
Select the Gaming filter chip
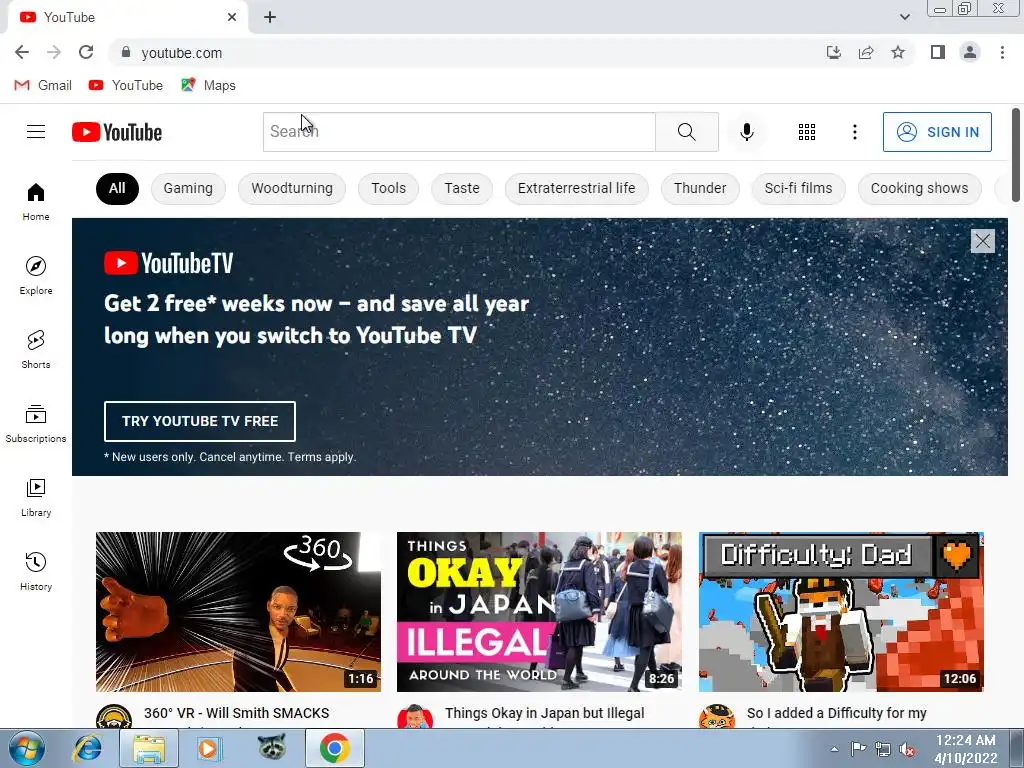188,189
